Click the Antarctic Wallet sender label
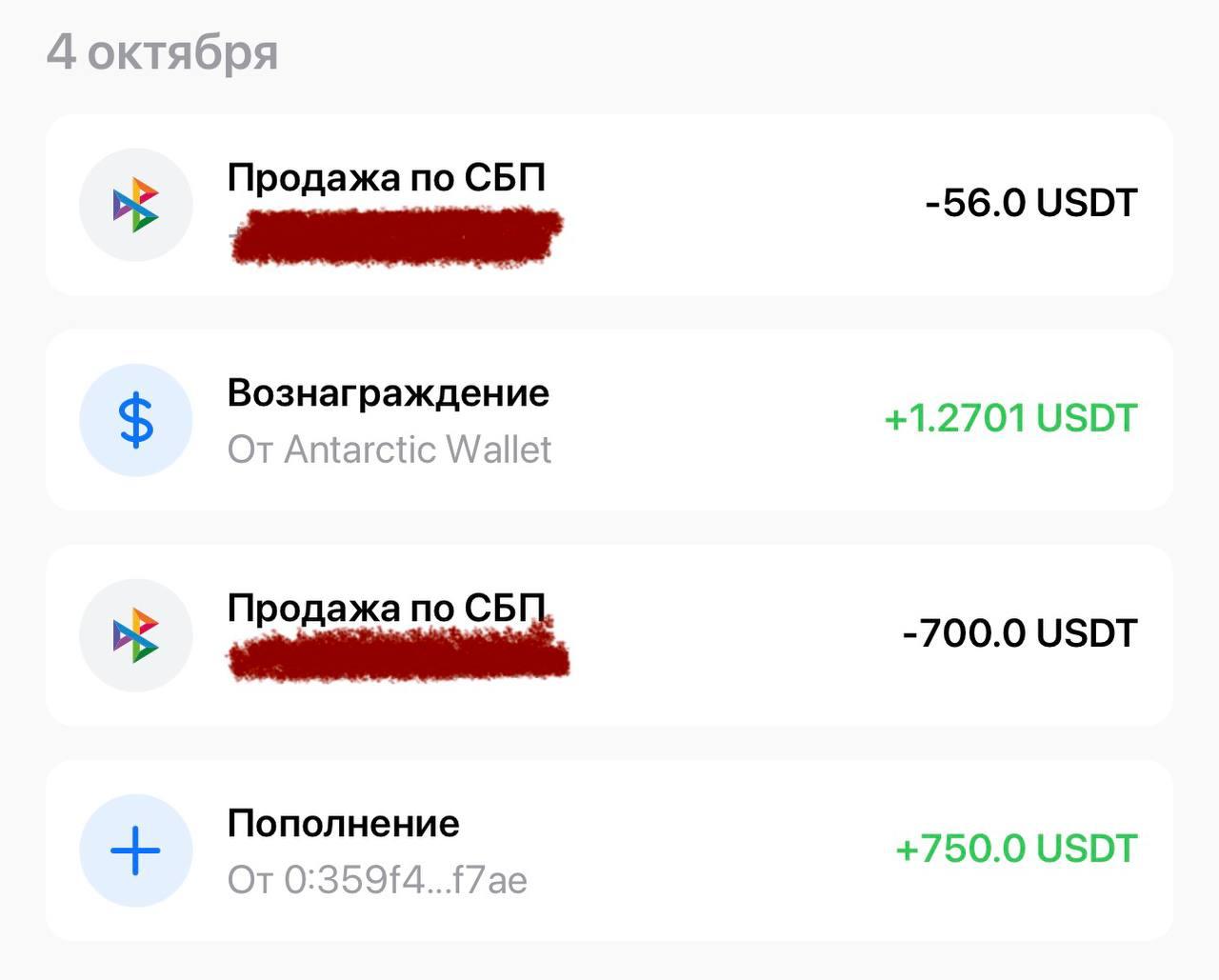This screenshot has width=1219, height=980. tap(390, 450)
